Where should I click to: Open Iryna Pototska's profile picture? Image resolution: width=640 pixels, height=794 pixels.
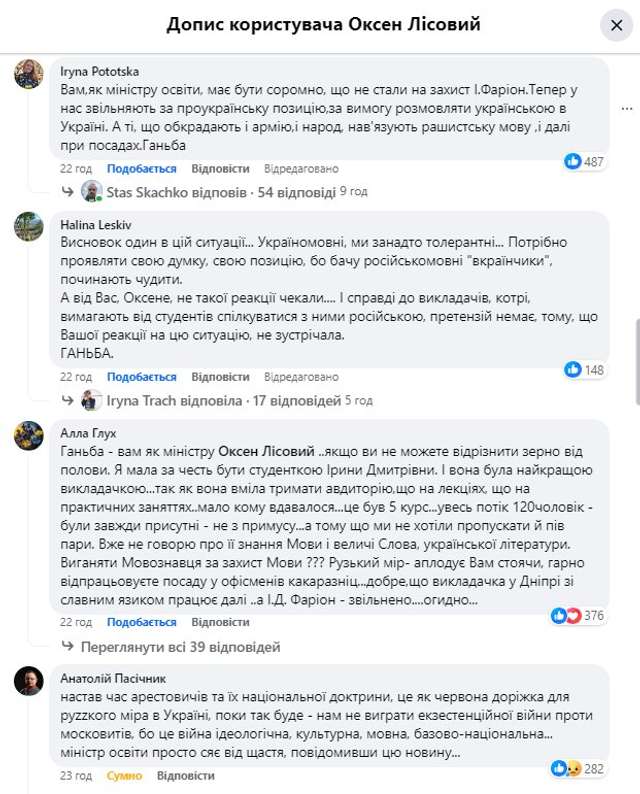click(28, 73)
